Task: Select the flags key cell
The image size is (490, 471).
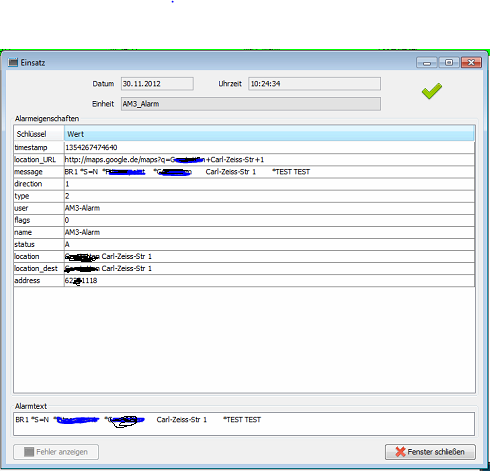Action: [x=39, y=220]
